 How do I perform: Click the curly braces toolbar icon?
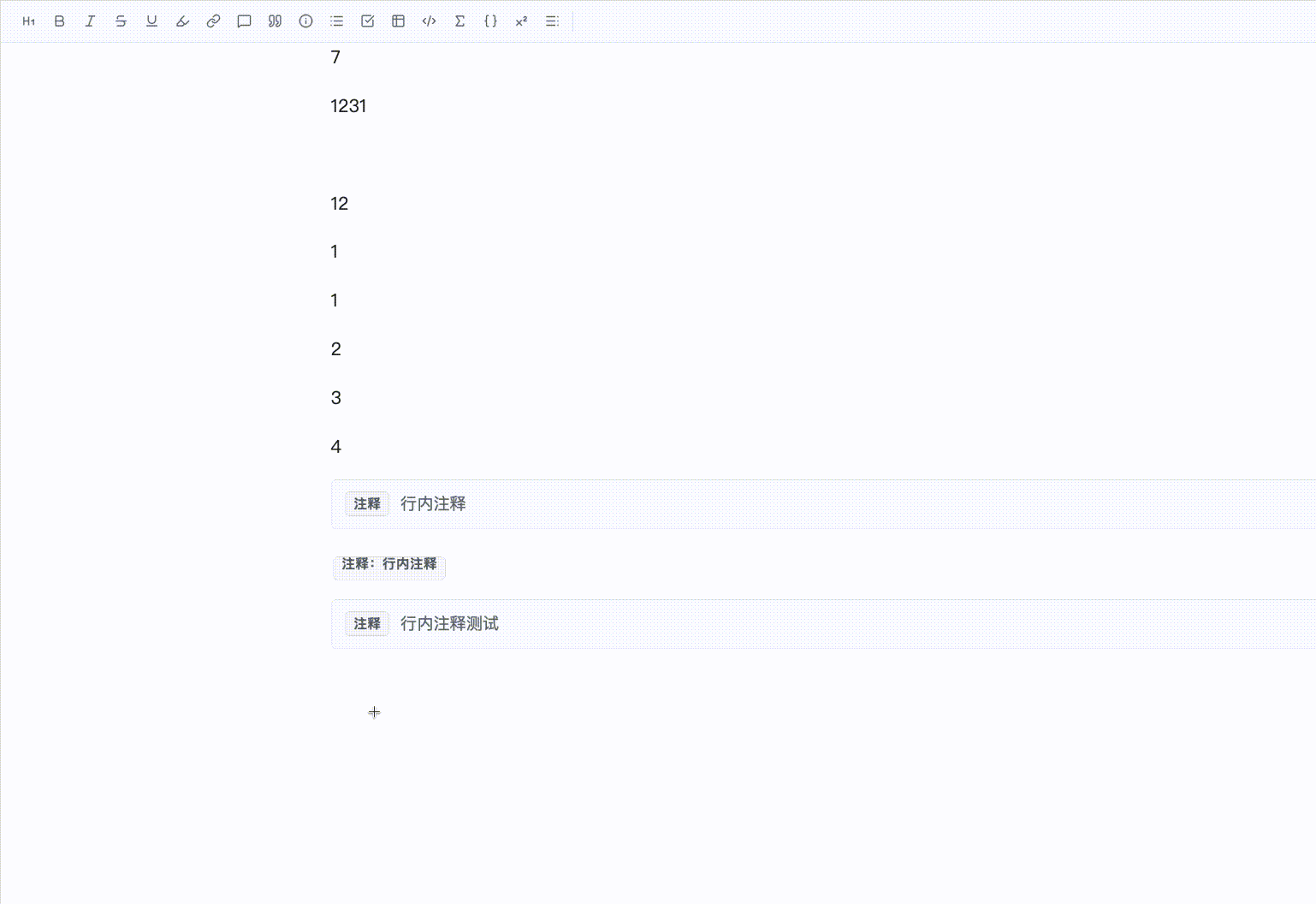(x=490, y=21)
